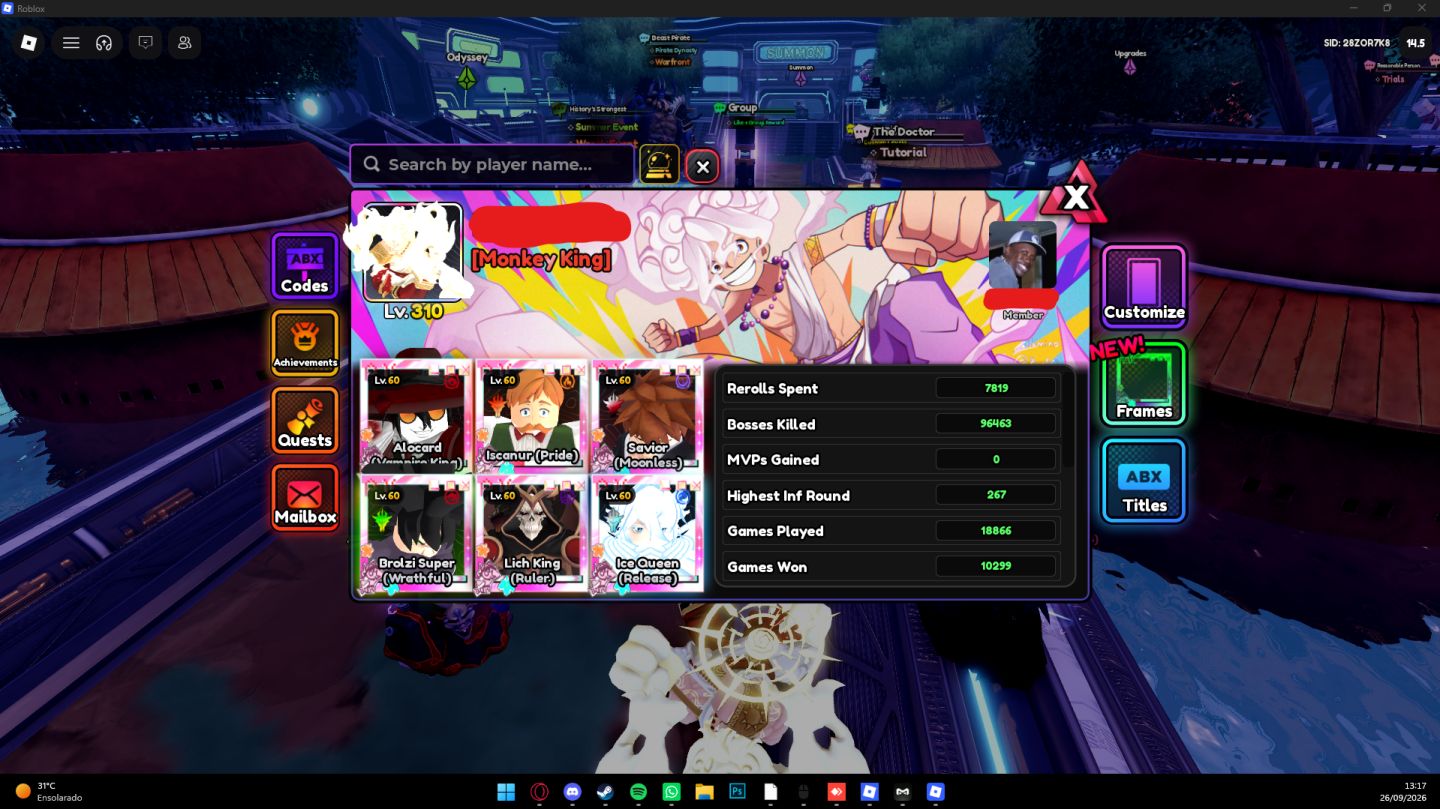Open the NEW Frames option
Image resolution: width=1440 pixels, height=809 pixels.
[x=1144, y=384]
